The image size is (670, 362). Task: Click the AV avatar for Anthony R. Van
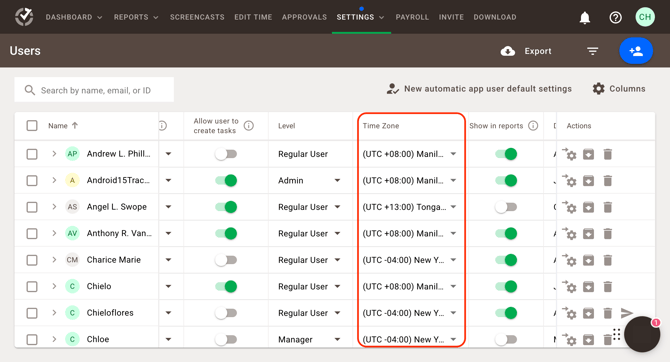click(72, 233)
